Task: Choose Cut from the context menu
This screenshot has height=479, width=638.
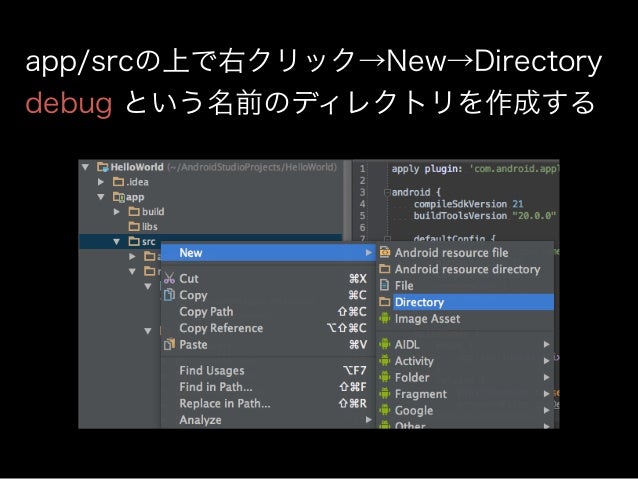Action: pos(269,279)
